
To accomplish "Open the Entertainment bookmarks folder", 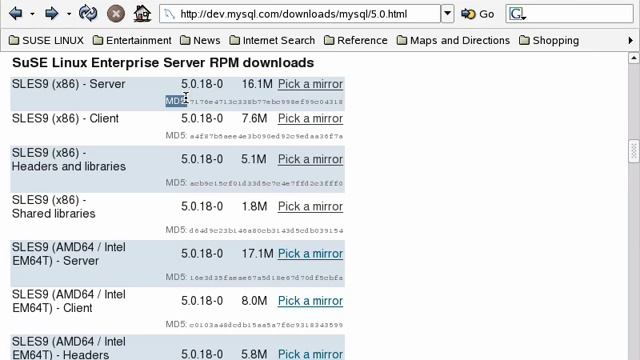I will point(132,40).
